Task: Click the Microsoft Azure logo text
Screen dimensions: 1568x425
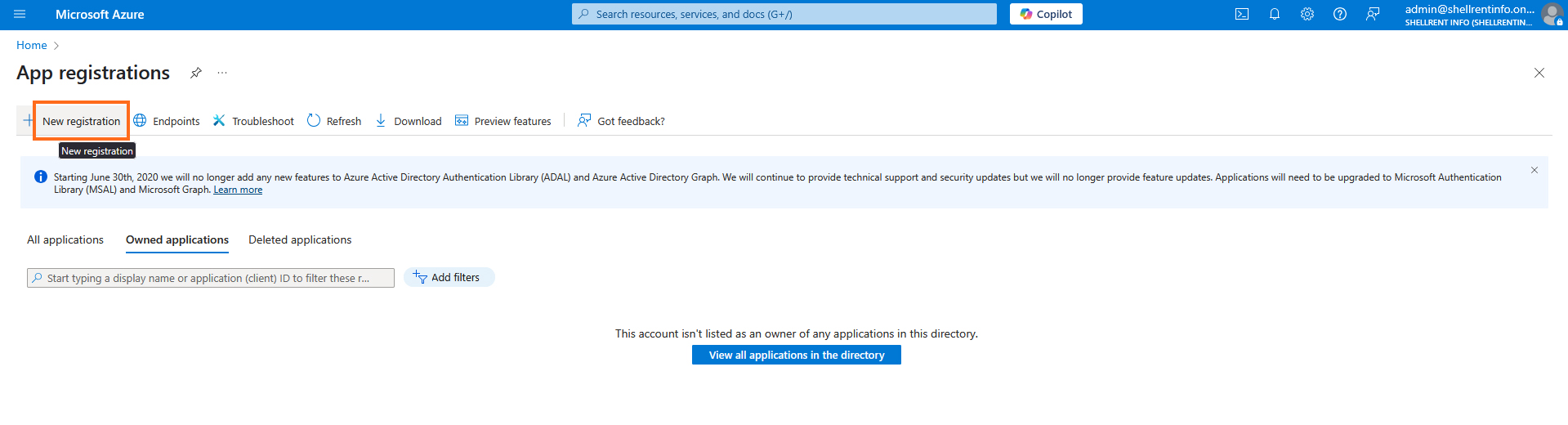Action: tap(100, 14)
